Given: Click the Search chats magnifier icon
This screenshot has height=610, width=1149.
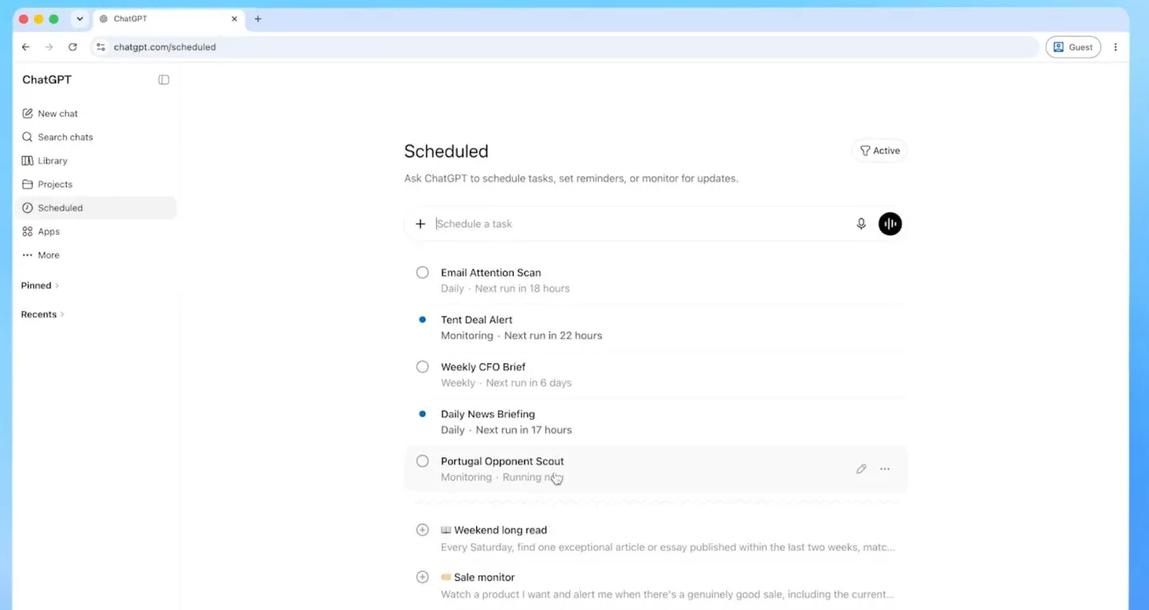Looking at the screenshot, I should point(27,137).
